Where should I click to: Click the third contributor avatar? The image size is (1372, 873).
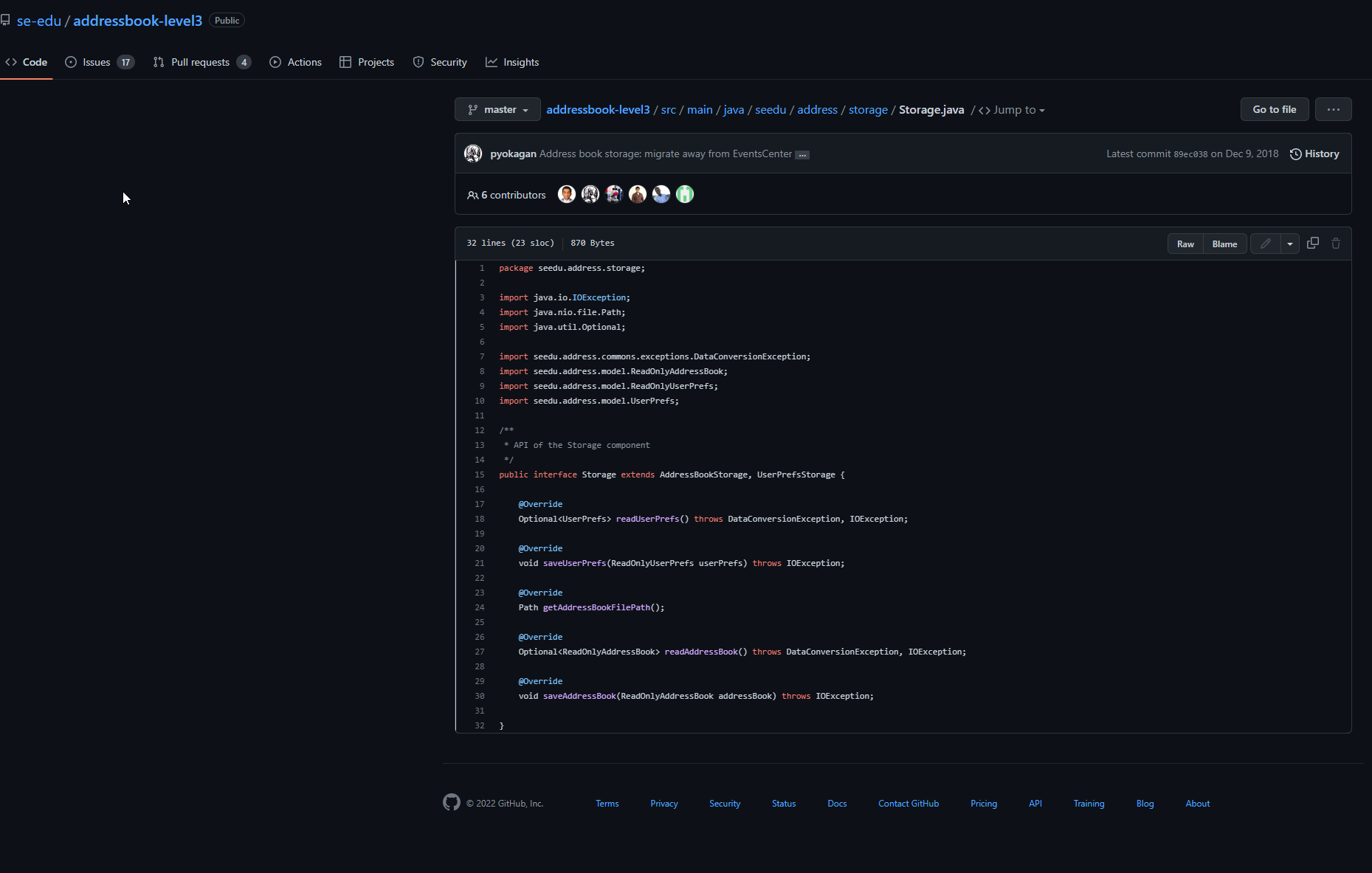tap(614, 194)
